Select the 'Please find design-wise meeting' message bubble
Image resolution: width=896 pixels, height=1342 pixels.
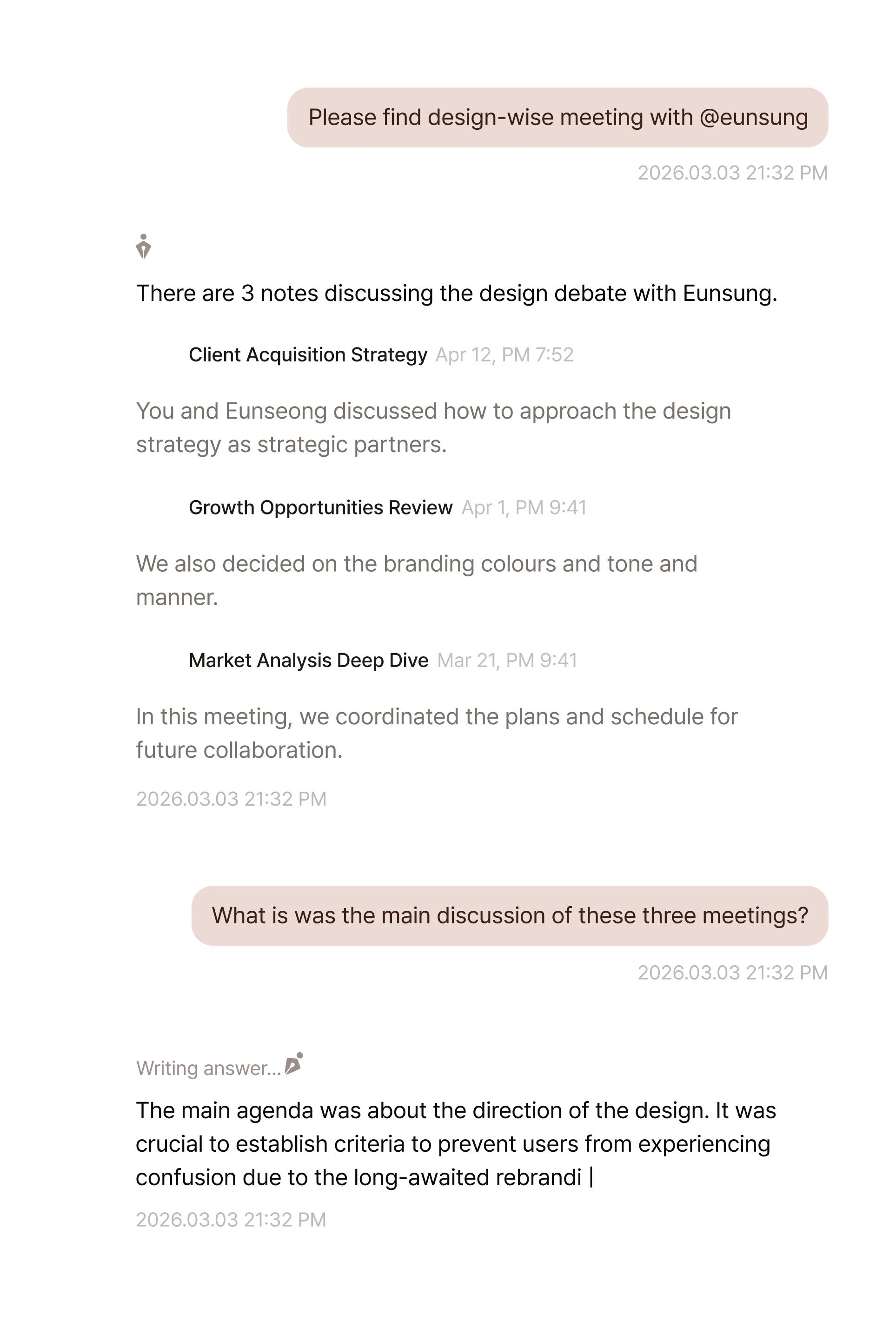[557, 118]
